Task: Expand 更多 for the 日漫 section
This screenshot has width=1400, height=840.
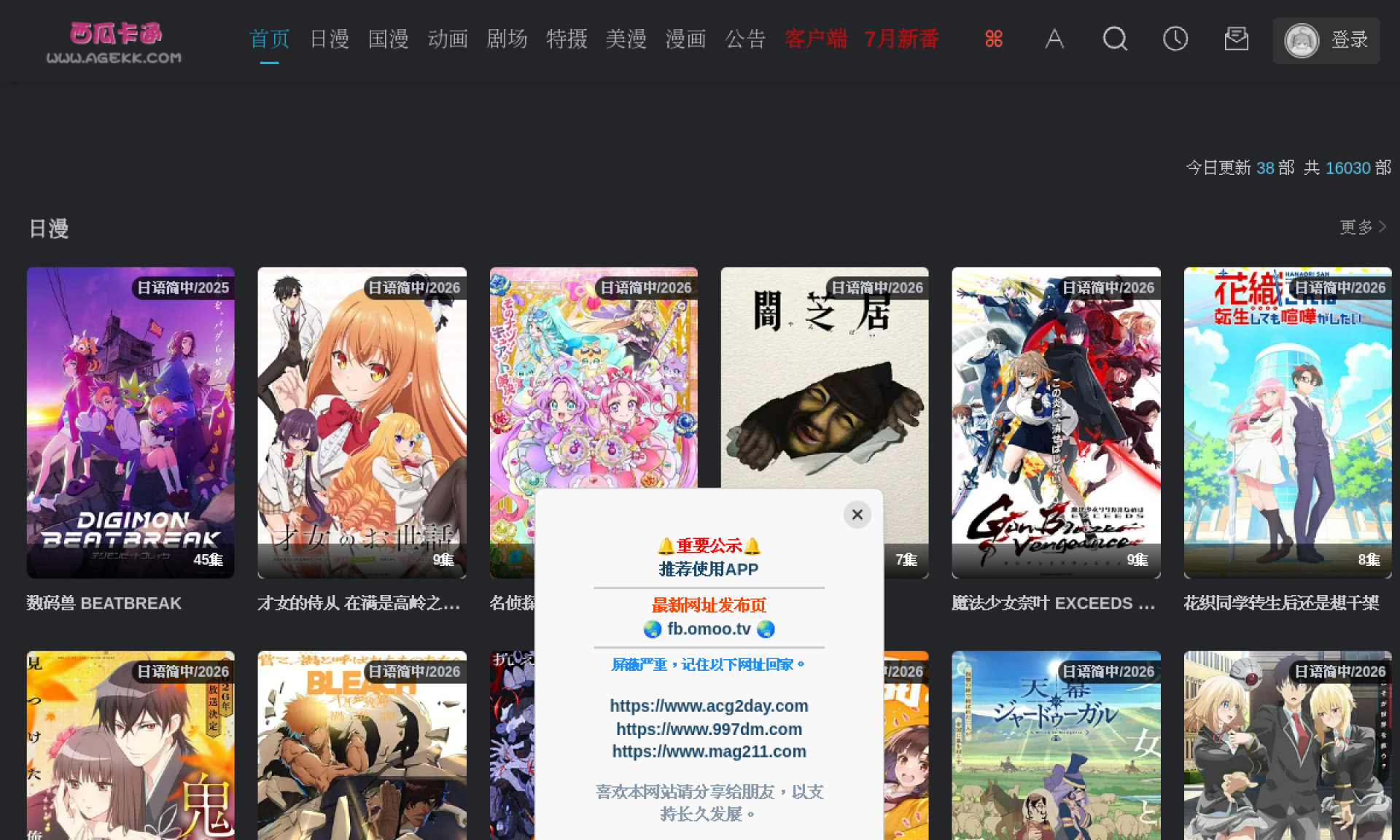Action: pyautogui.click(x=1363, y=227)
